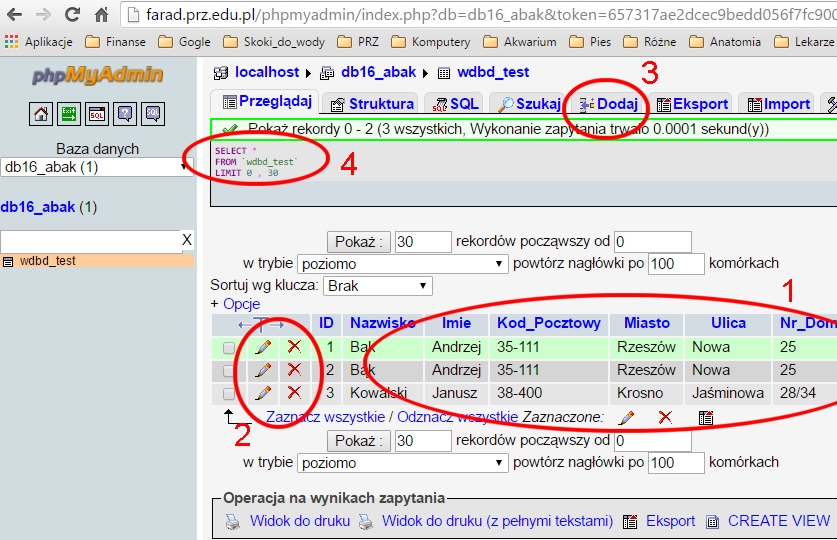This screenshot has height=540, width=837.
Task: Open the Finanse bookmarks folder
Action: pos(116,42)
